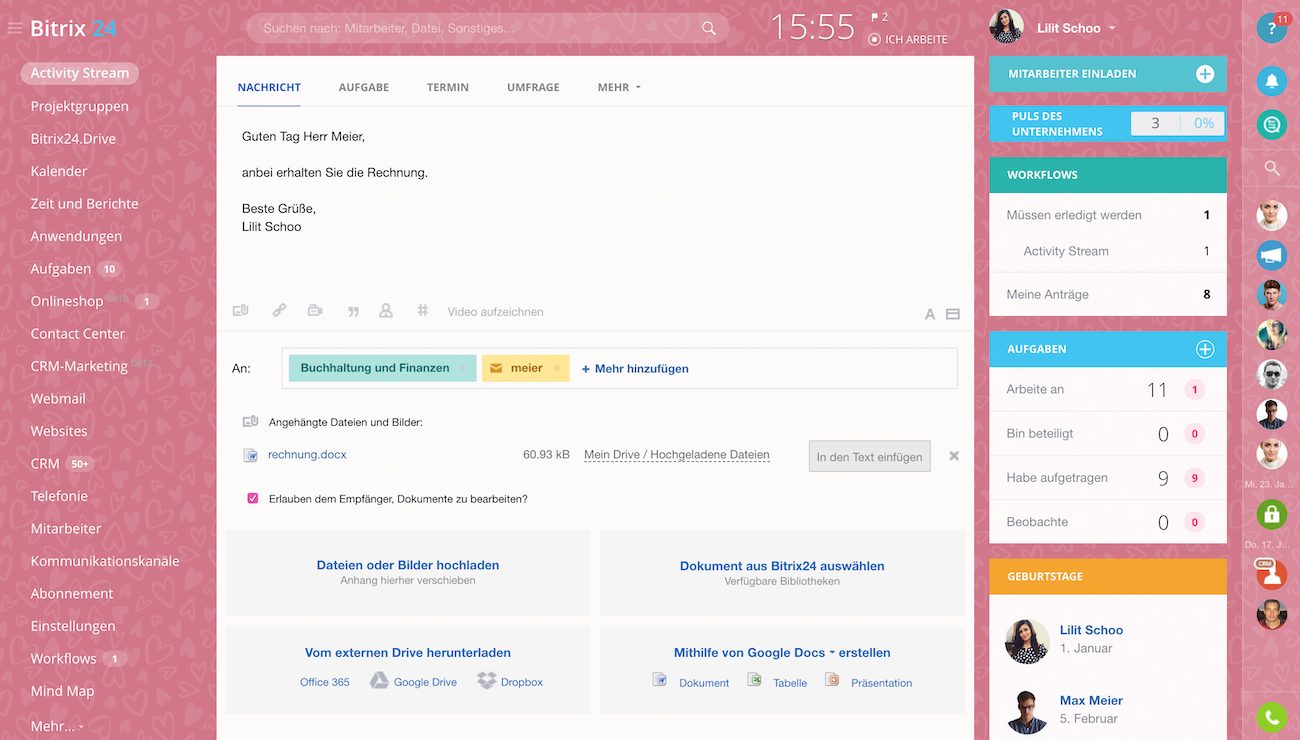Click the hashtag icon in the editor toolbar

point(423,311)
